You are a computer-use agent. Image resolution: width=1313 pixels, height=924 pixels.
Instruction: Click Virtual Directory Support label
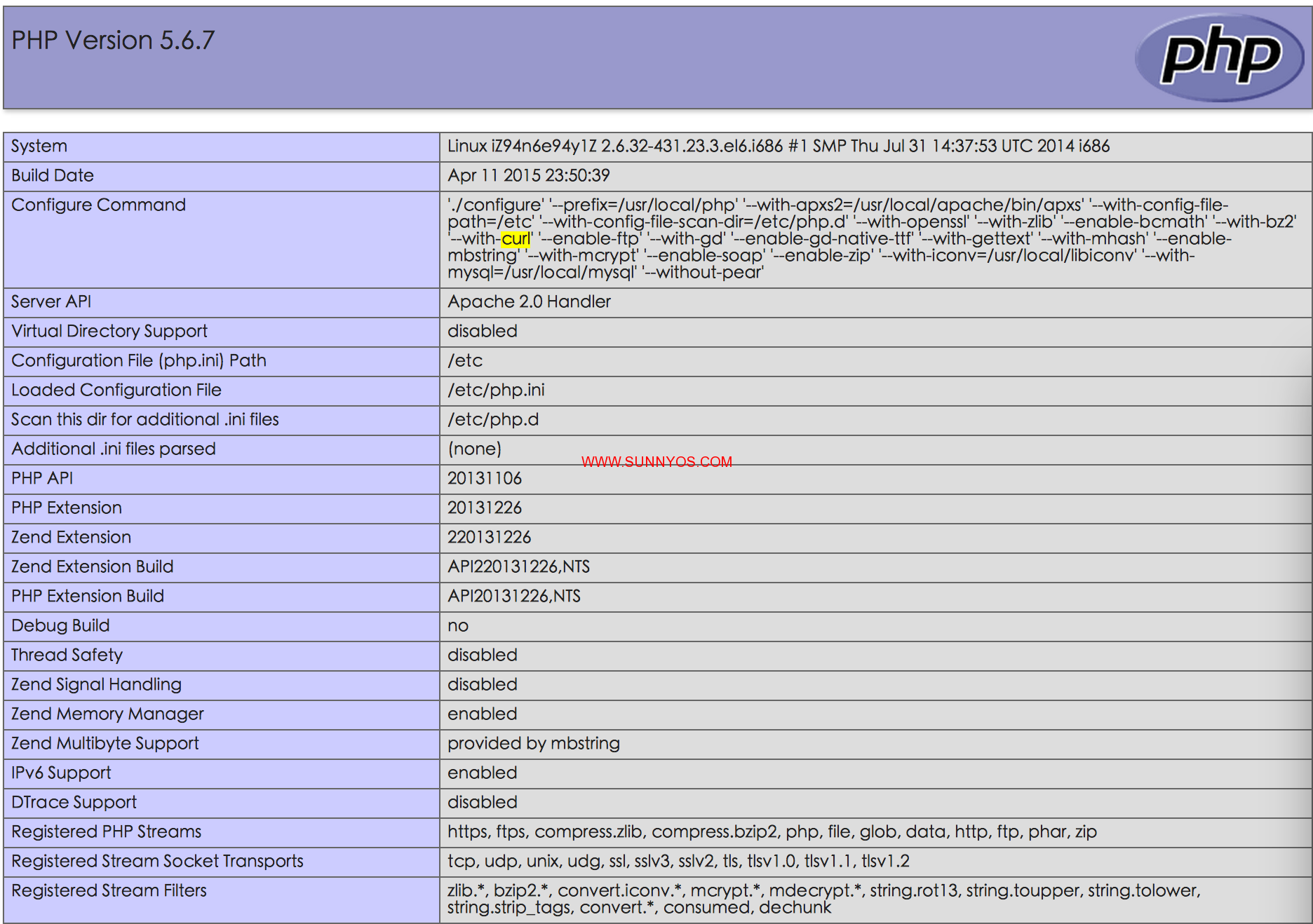tap(109, 332)
